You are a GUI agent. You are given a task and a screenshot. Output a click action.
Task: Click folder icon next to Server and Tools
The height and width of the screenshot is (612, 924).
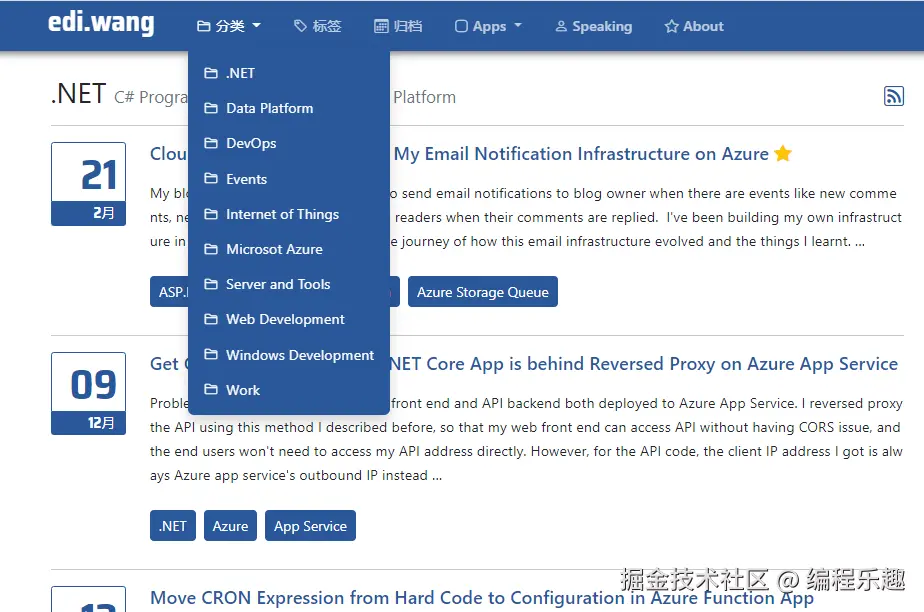click(x=211, y=284)
